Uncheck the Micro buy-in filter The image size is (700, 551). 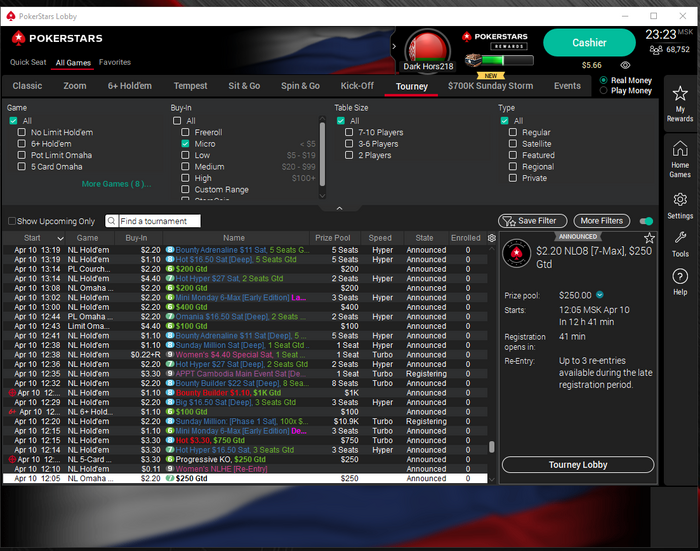tap(185, 144)
